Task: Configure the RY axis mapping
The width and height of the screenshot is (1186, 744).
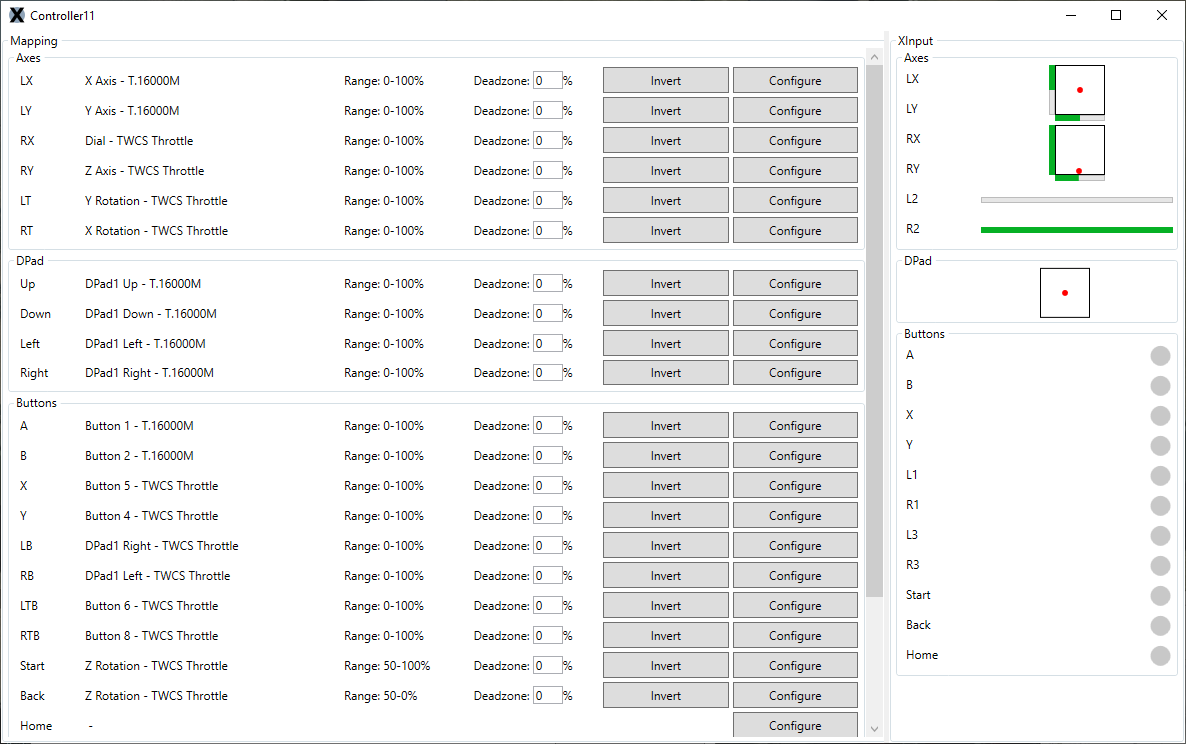Action: tap(795, 171)
